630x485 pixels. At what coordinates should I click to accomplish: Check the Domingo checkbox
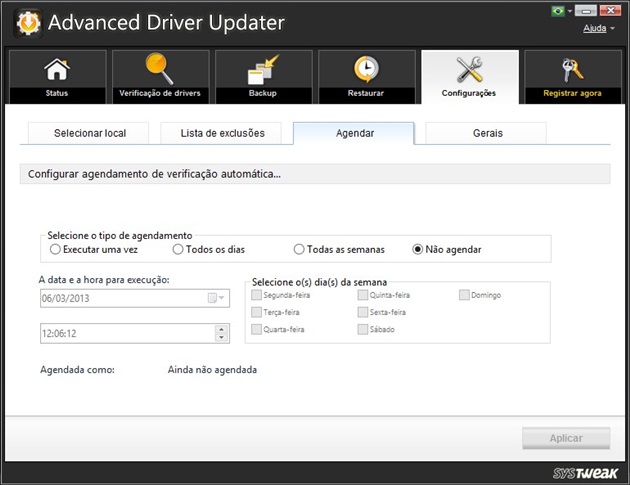[464, 295]
